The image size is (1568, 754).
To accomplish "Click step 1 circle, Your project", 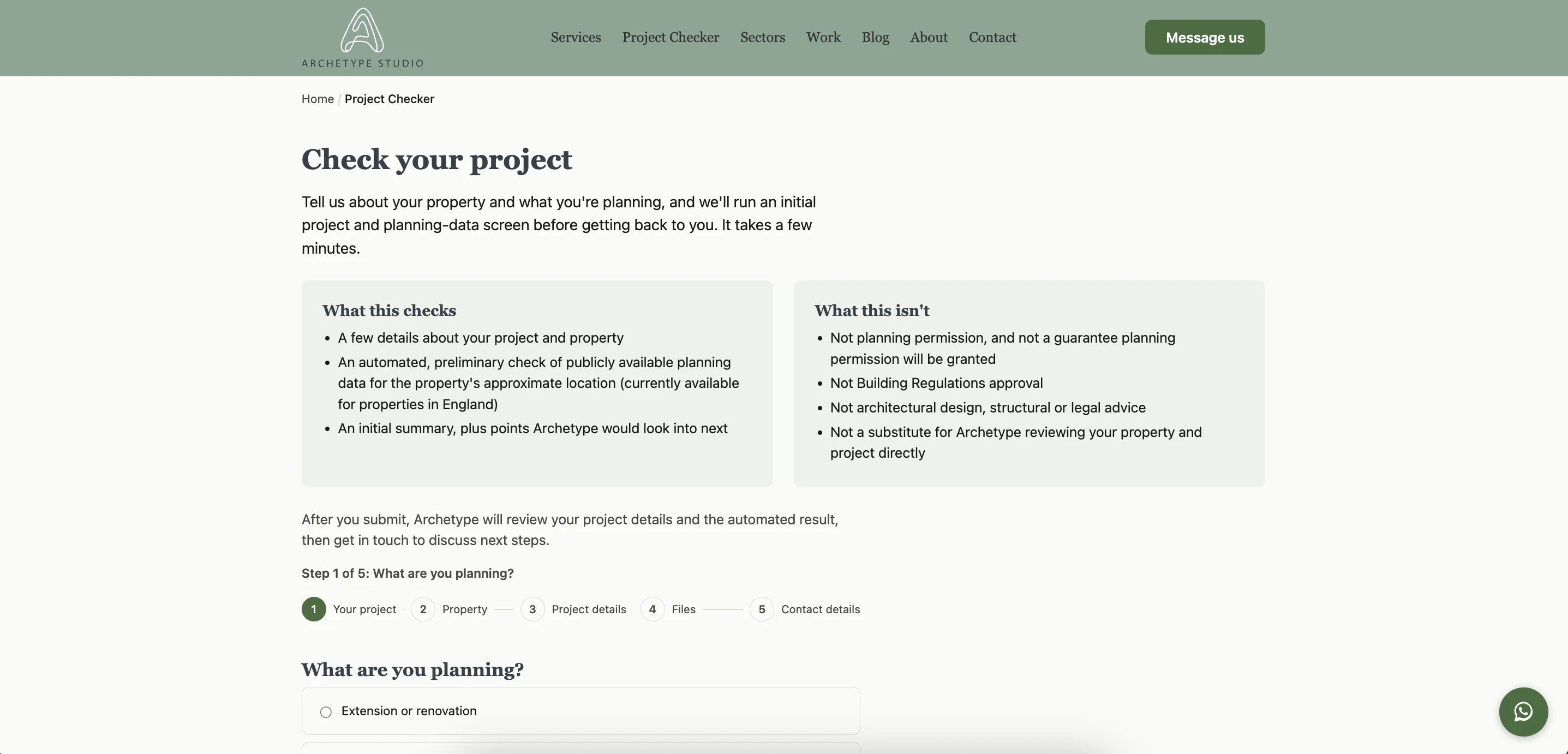I will point(314,608).
